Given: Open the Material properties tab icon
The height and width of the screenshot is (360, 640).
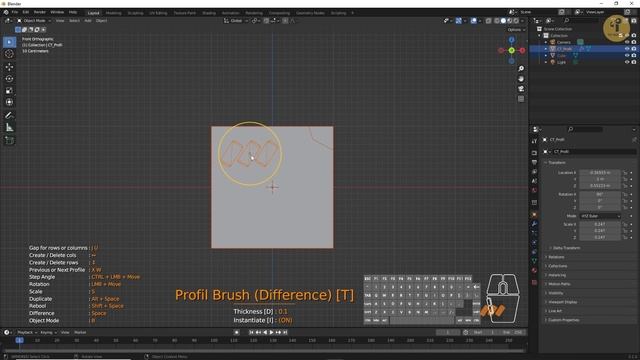Looking at the screenshot, I should click(534, 271).
